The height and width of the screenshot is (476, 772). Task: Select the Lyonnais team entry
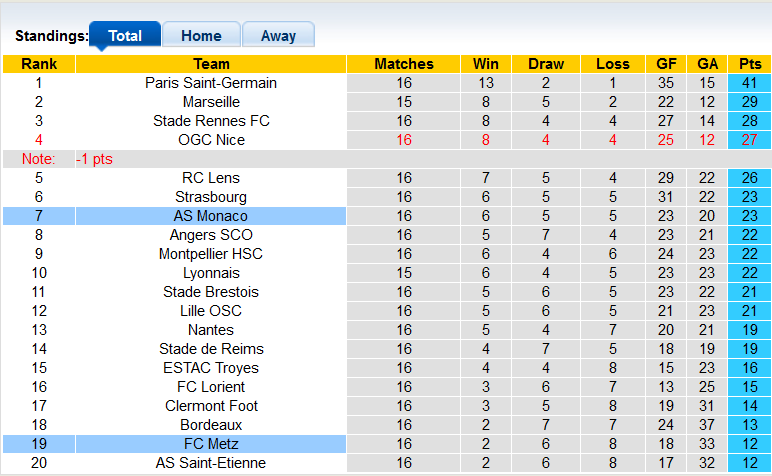(x=211, y=273)
